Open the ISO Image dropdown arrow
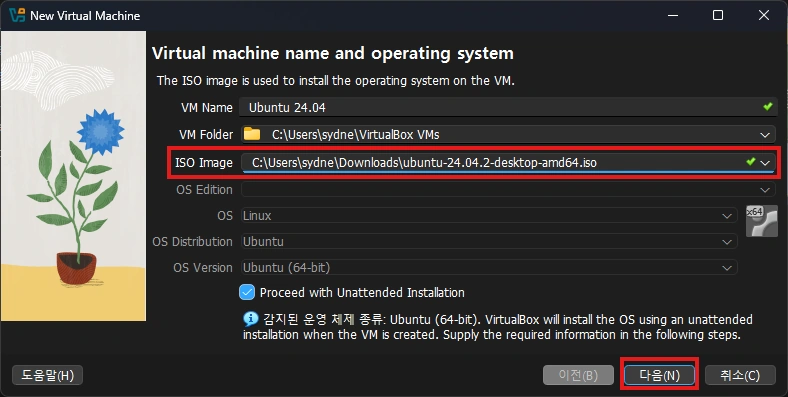The image size is (788, 397). (765, 163)
